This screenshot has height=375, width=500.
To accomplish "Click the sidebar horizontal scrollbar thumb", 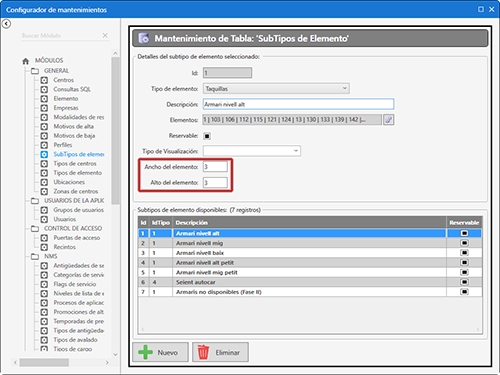I will click(x=44, y=362).
